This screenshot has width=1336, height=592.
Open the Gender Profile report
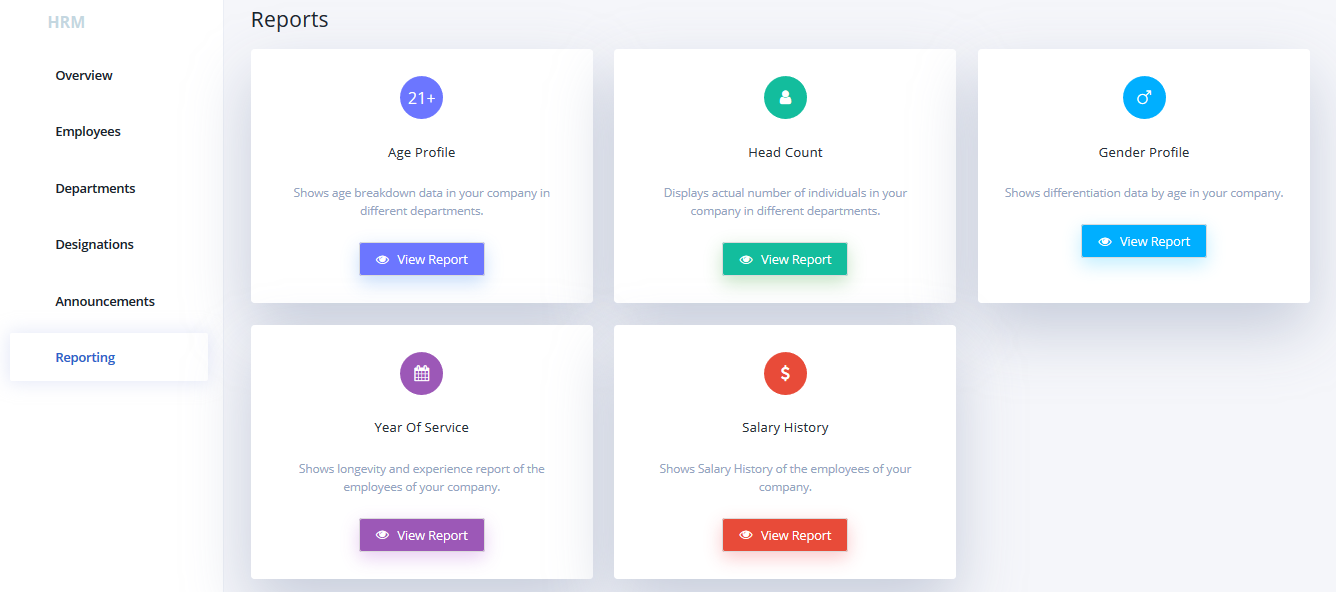tap(1144, 241)
